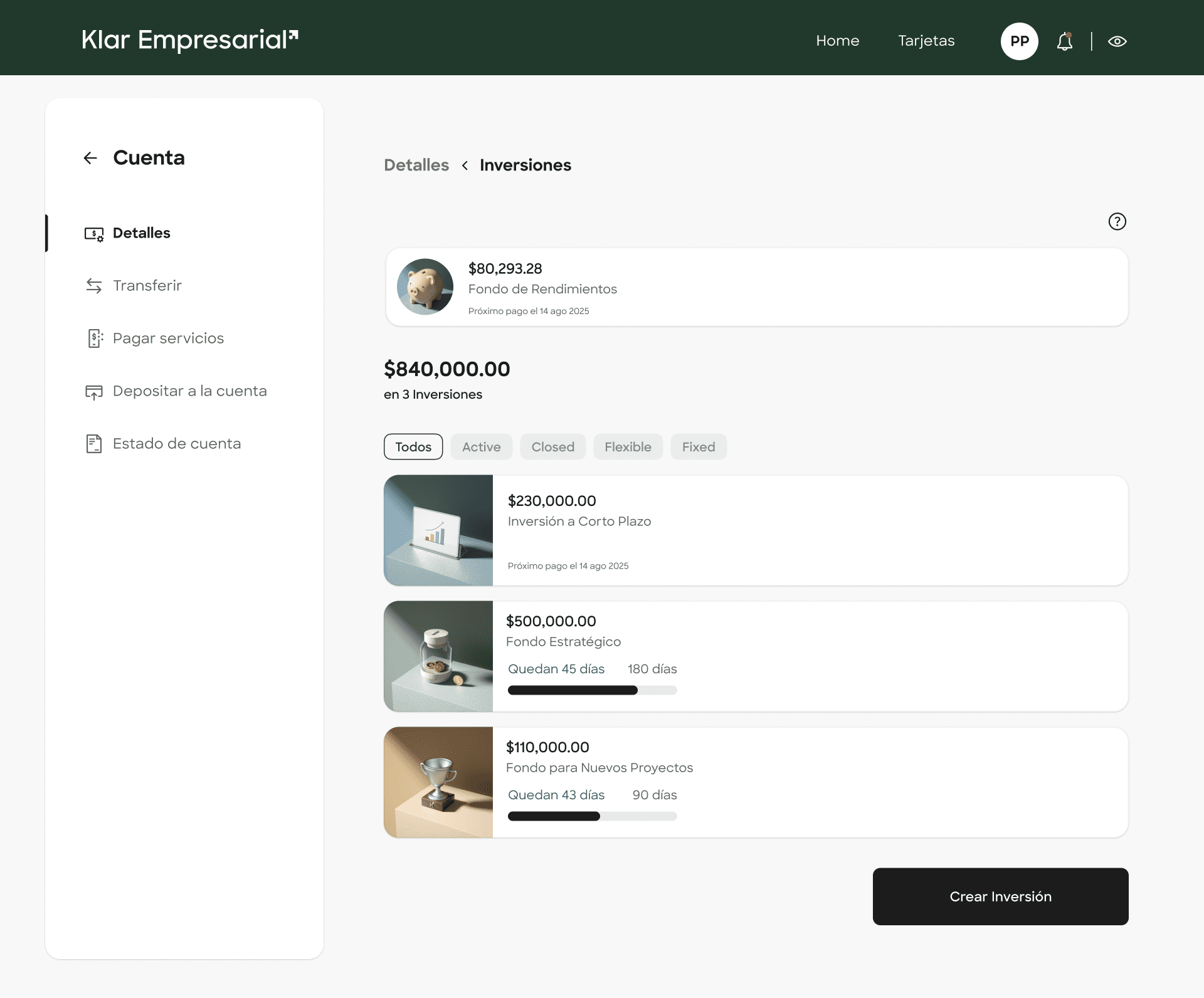
Task: Click the Fondo Estratégico progress bar
Action: click(592, 690)
